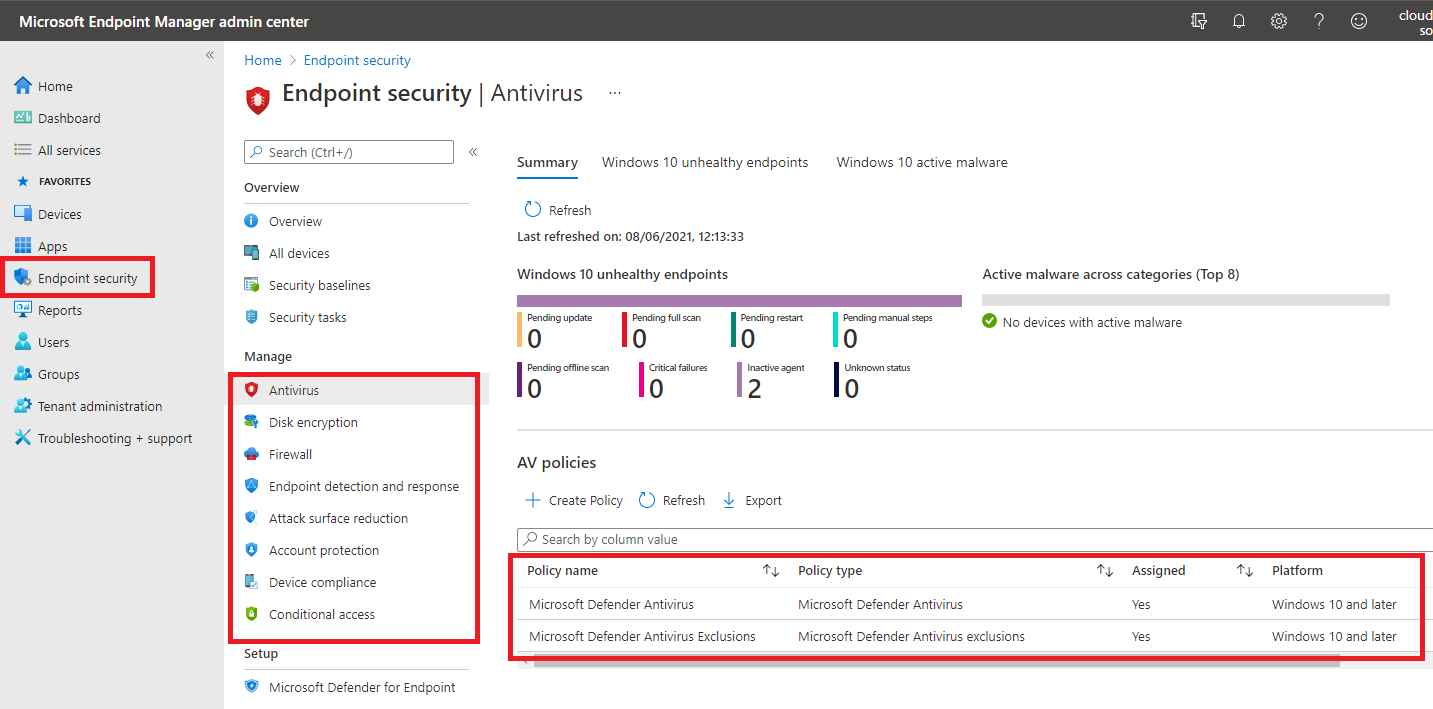Click Endpoint security breadcrumb link

click(x=357, y=60)
